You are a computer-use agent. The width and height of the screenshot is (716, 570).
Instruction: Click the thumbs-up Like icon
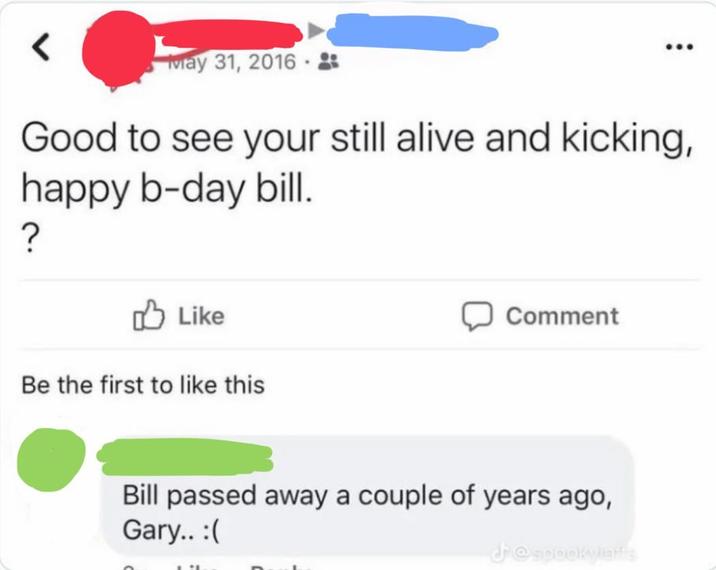(x=148, y=315)
